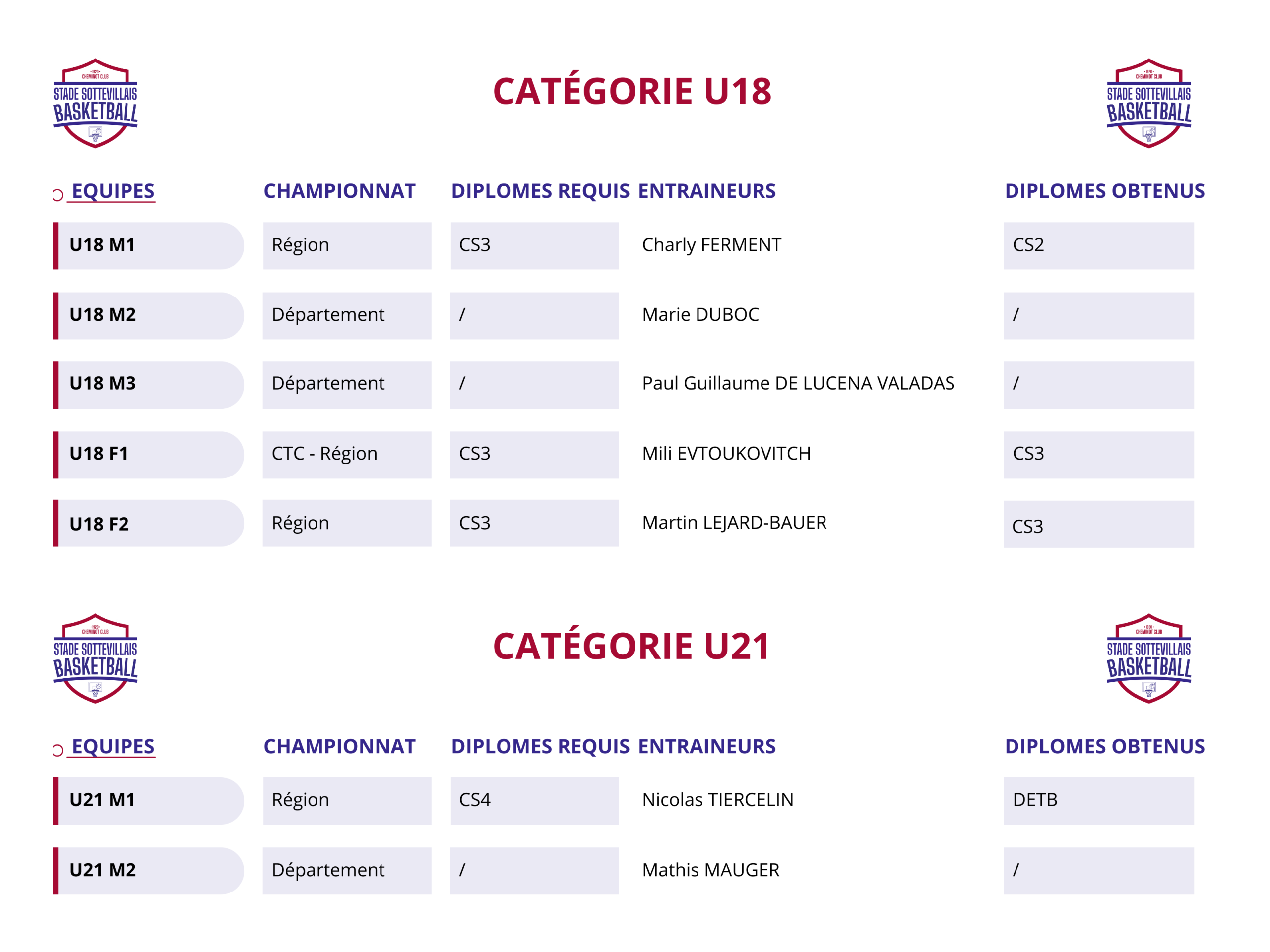Click the circle icon beside the U18 EQUIPES heading
Viewport: 1270px width, 952px height.
(x=57, y=195)
